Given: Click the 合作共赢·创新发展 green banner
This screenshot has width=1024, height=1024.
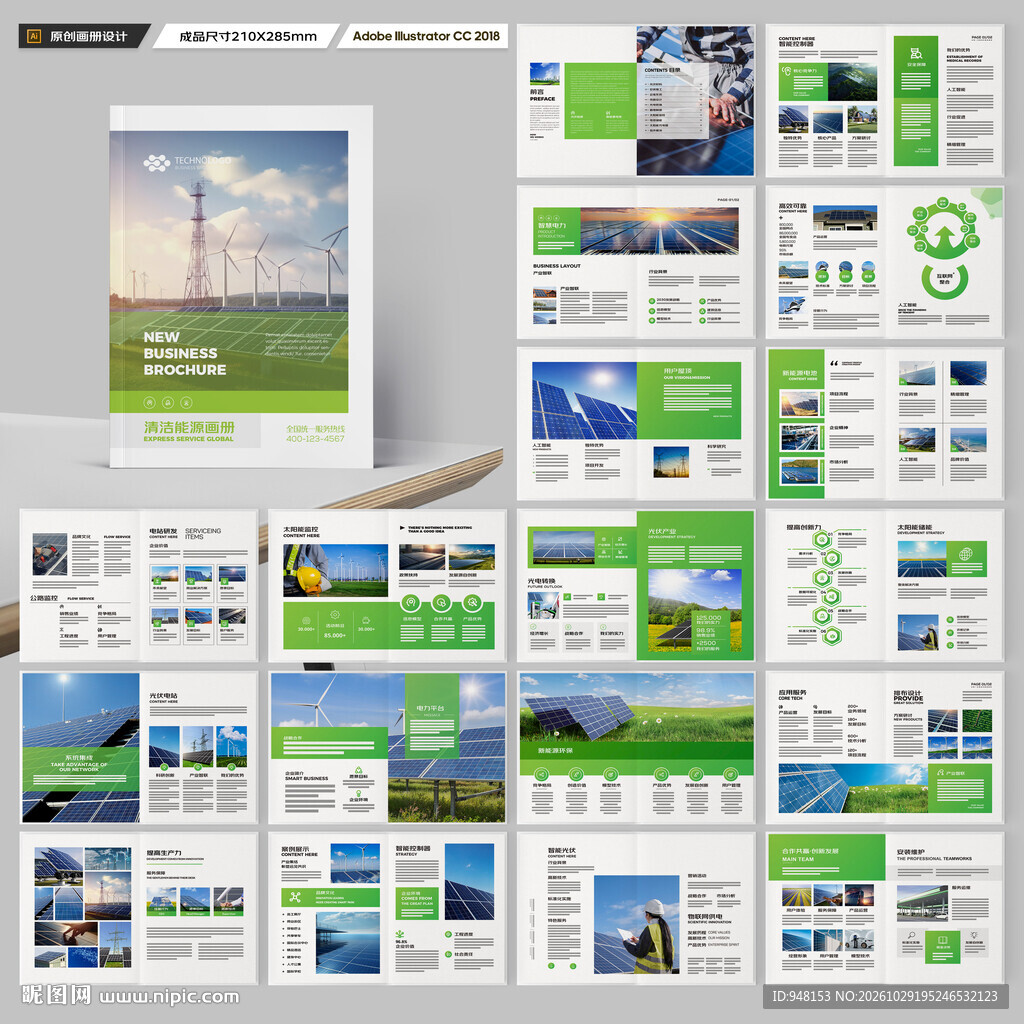Looking at the screenshot, I should [827, 856].
